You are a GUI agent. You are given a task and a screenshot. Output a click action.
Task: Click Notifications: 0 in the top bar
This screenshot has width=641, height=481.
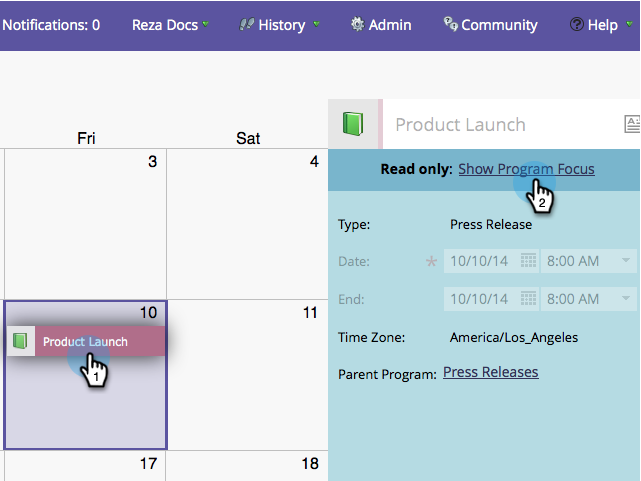point(51,25)
